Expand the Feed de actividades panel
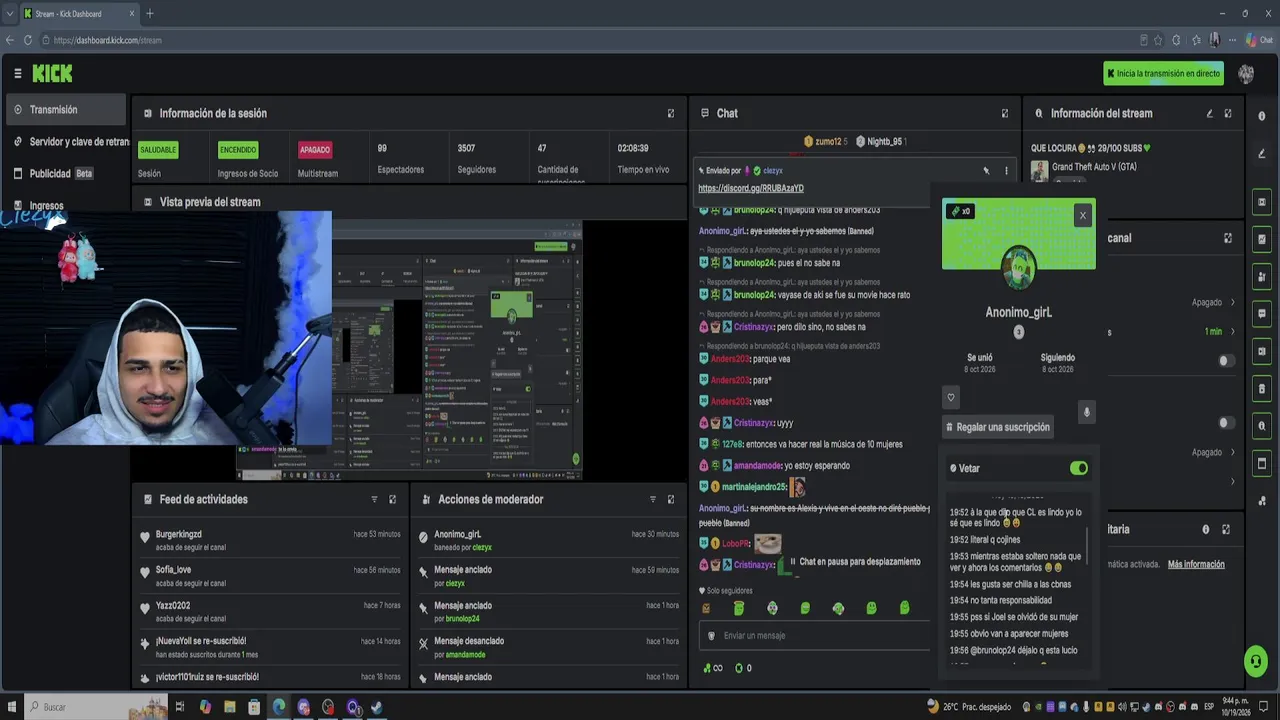This screenshot has width=1280, height=720. point(392,500)
